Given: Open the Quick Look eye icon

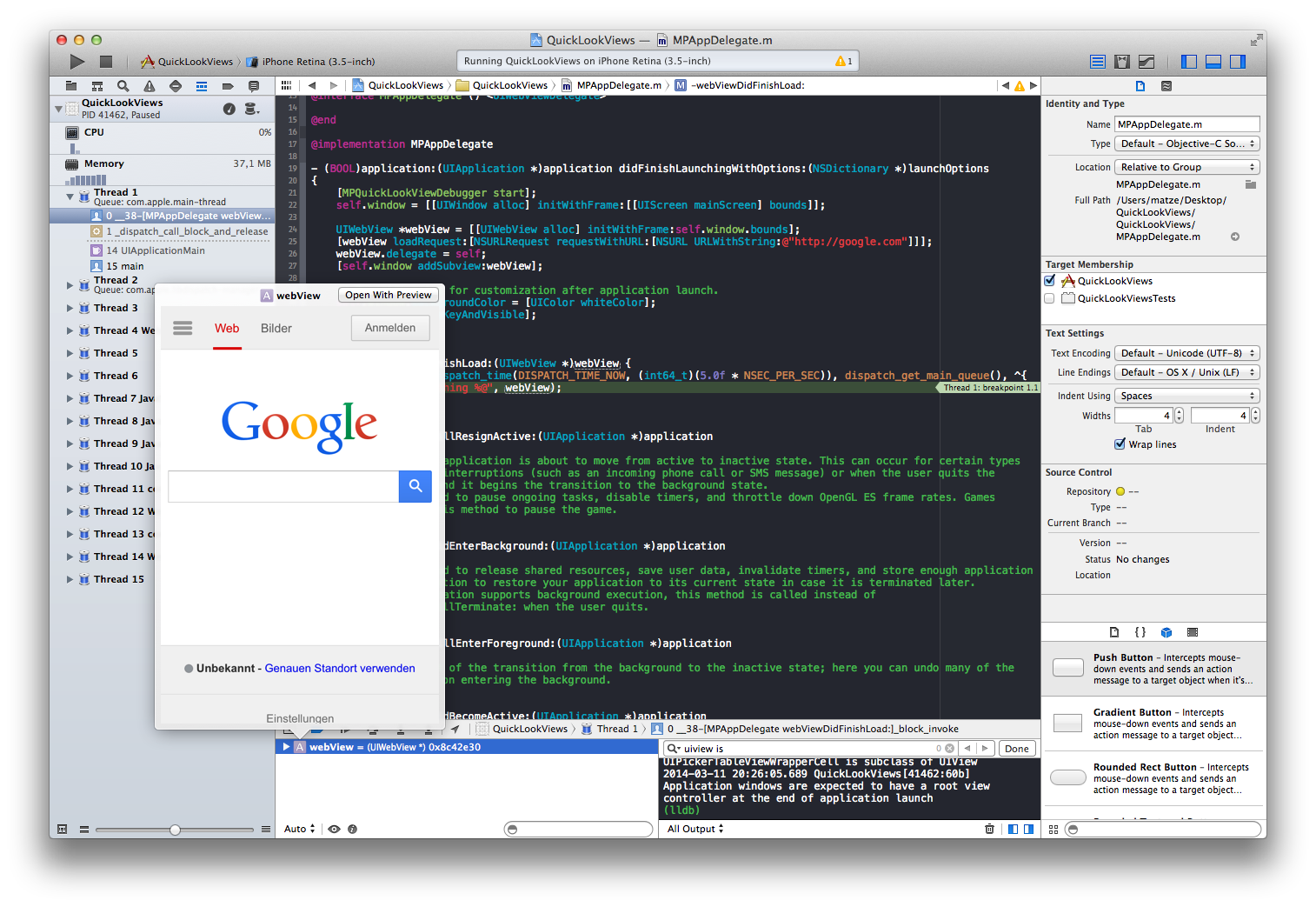Looking at the screenshot, I should (334, 829).
